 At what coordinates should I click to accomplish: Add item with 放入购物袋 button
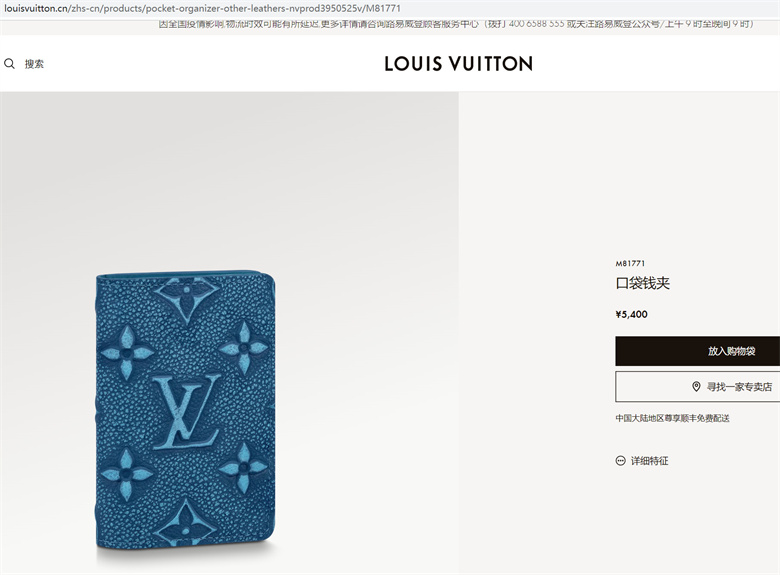697,351
